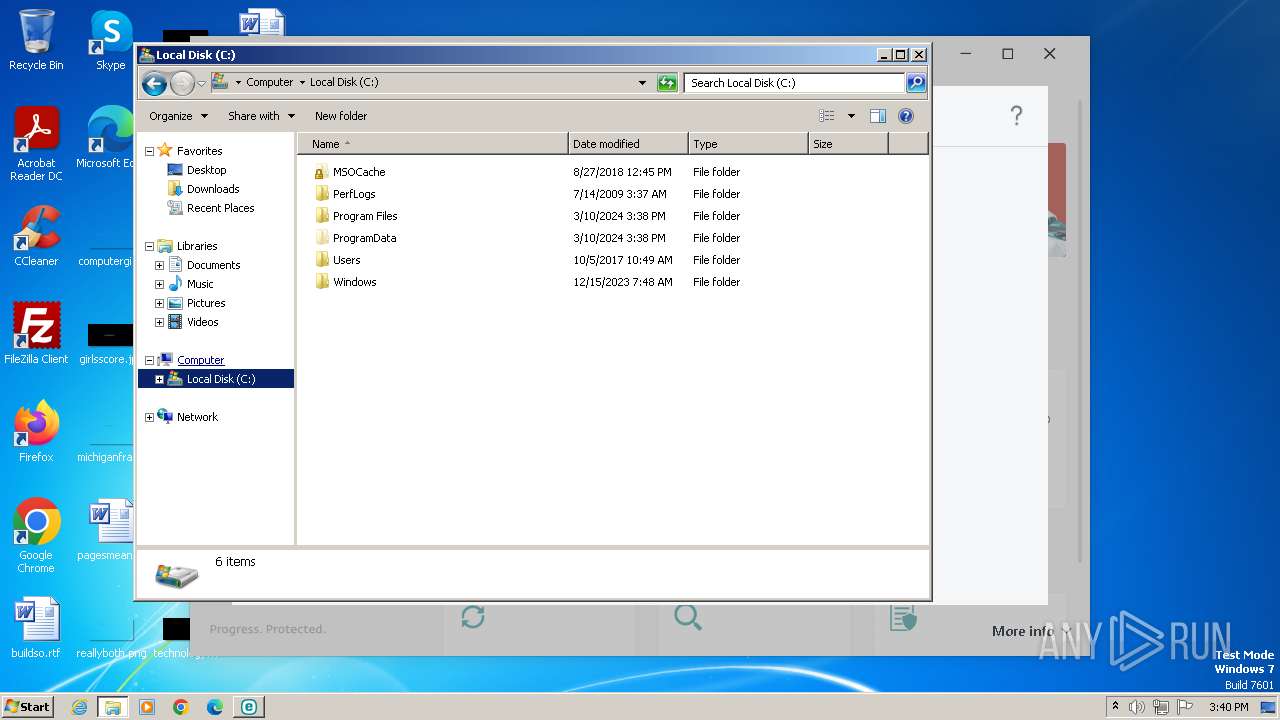The image size is (1280, 720).
Task: Select the Windows folder
Action: point(354,282)
